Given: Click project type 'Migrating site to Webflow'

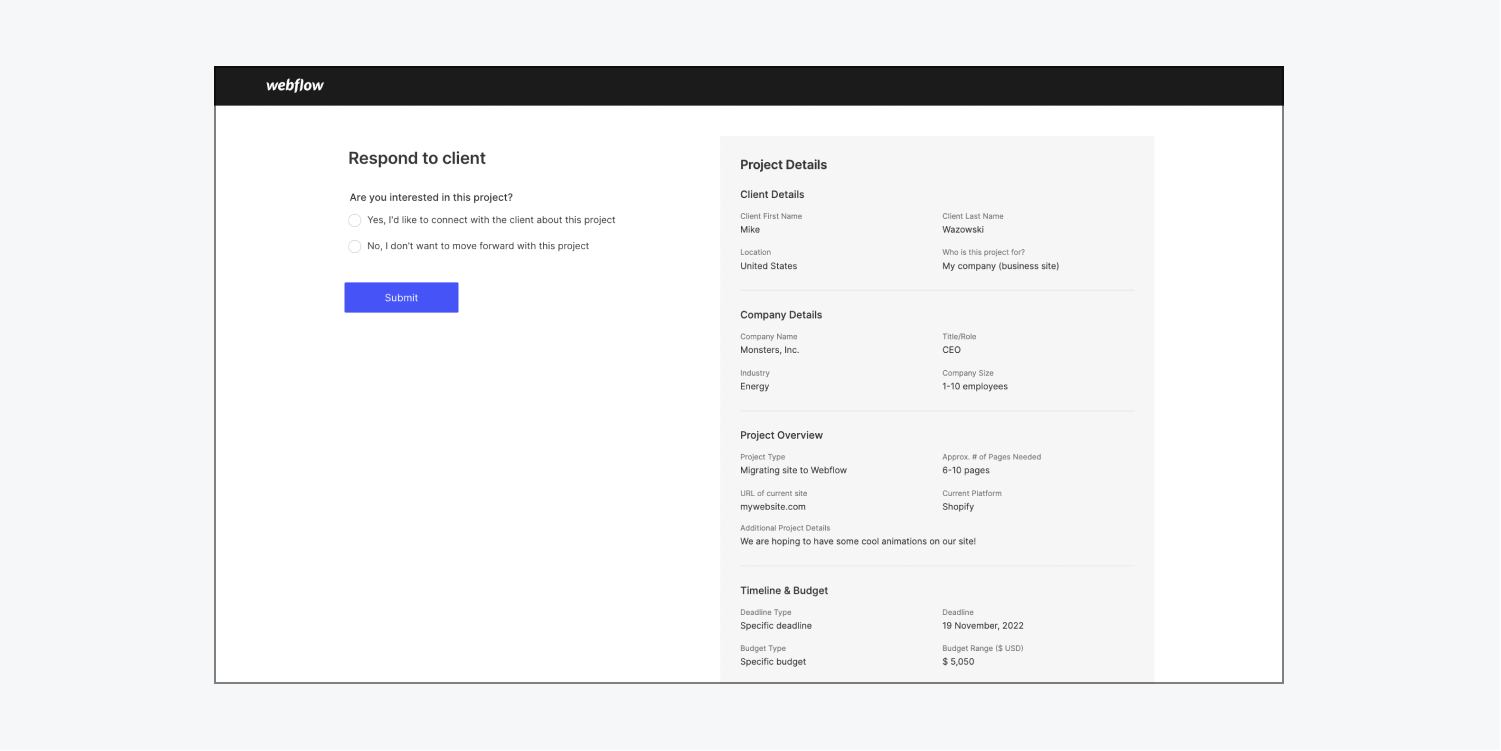Looking at the screenshot, I should pos(794,470).
